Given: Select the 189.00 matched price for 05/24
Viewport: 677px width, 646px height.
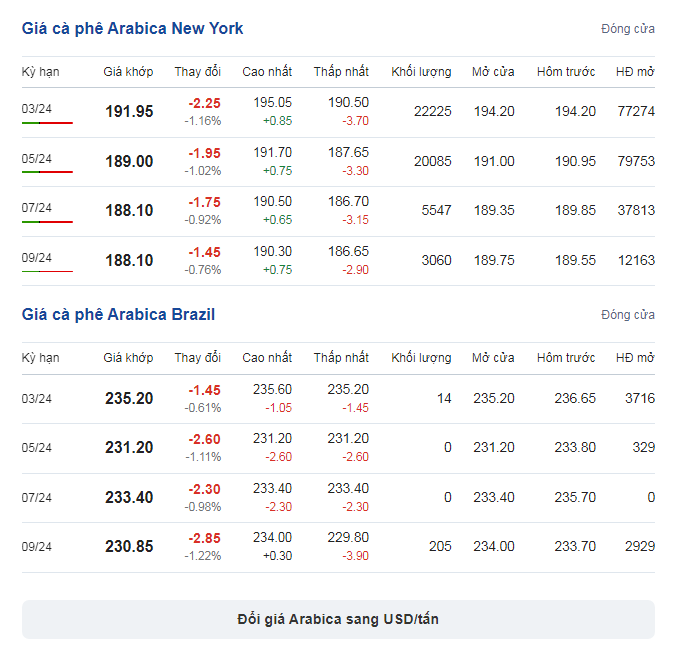Looking at the screenshot, I should click(129, 162).
